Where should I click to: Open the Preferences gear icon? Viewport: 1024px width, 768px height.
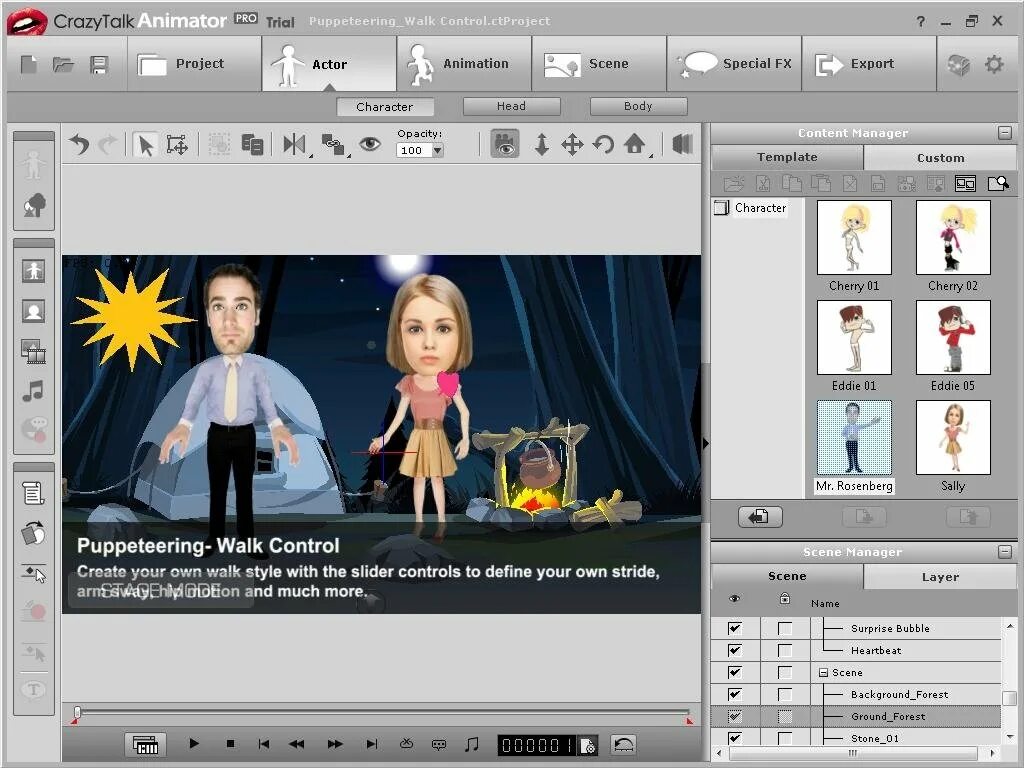coord(994,64)
